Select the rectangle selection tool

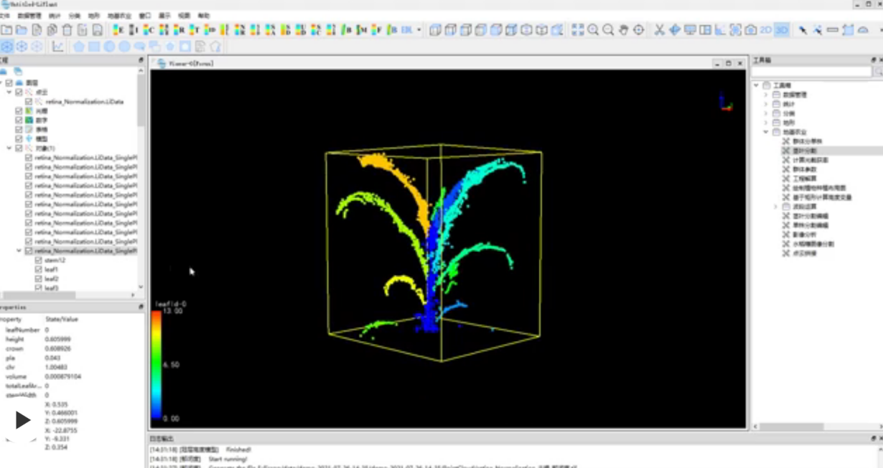pyautogui.click(x=94, y=47)
